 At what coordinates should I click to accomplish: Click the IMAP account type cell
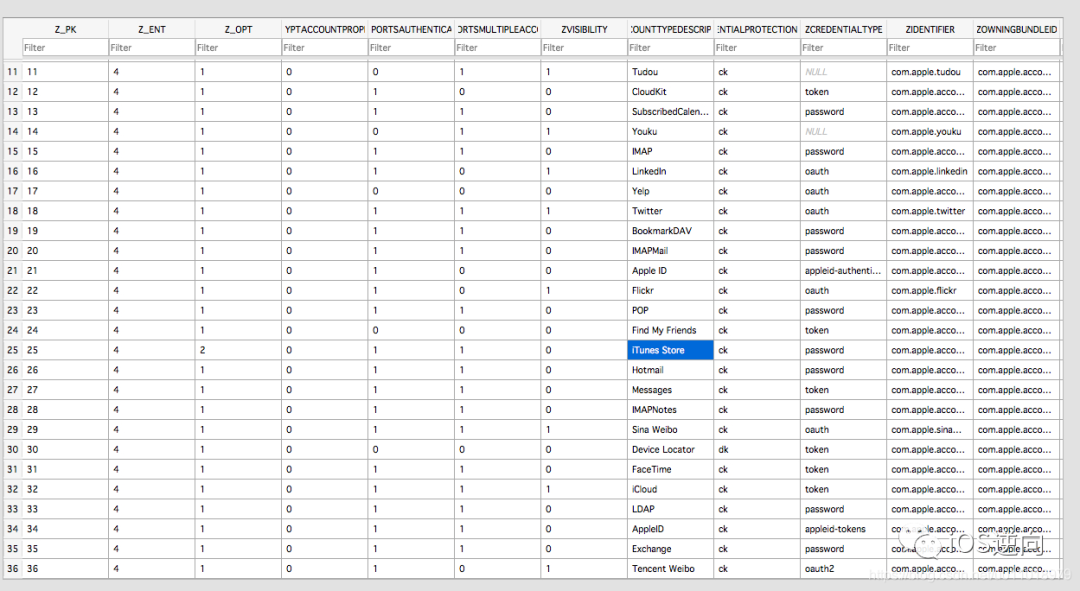click(670, 152)
